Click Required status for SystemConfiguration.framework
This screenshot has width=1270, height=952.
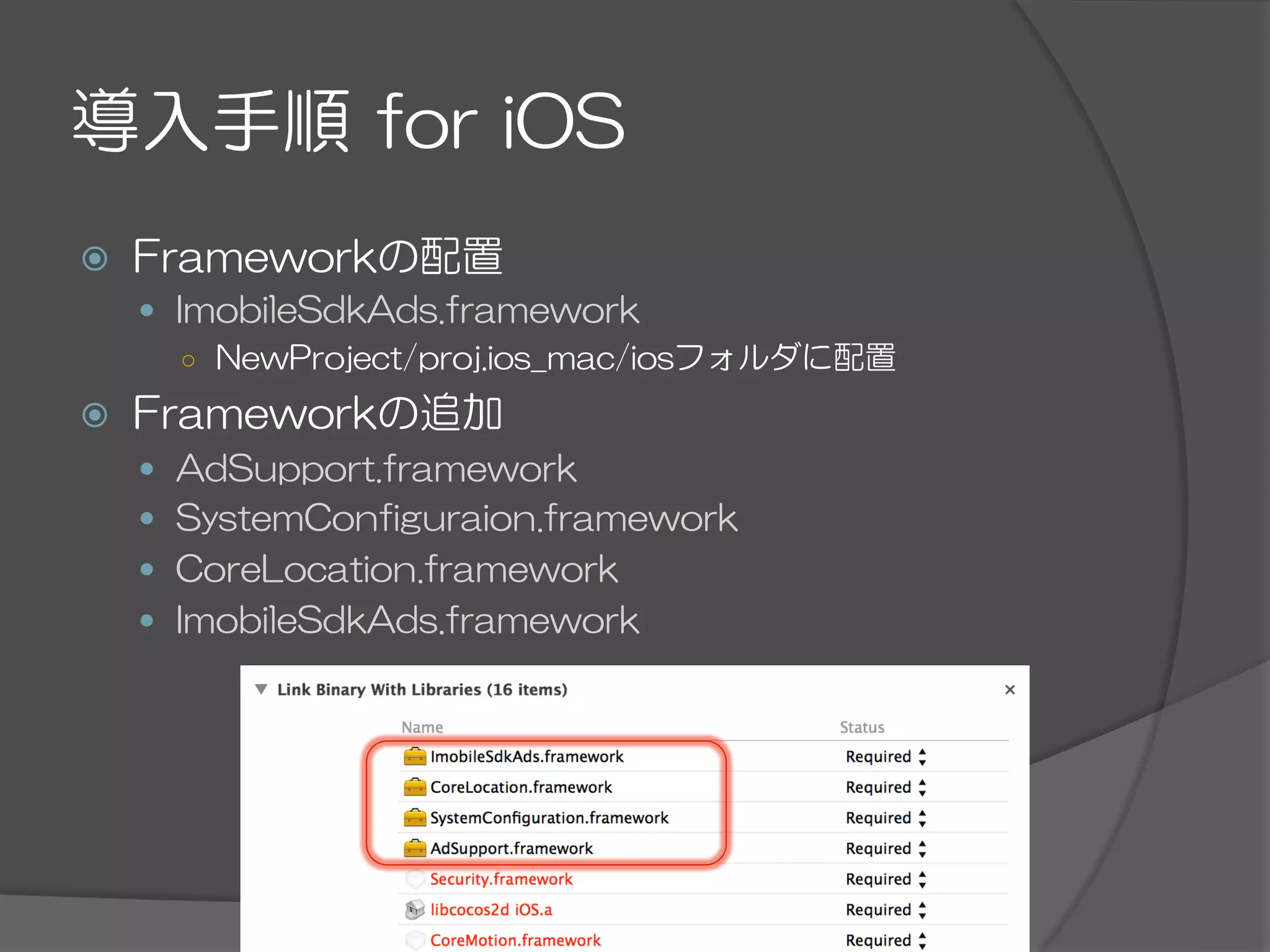pos(878,818)
